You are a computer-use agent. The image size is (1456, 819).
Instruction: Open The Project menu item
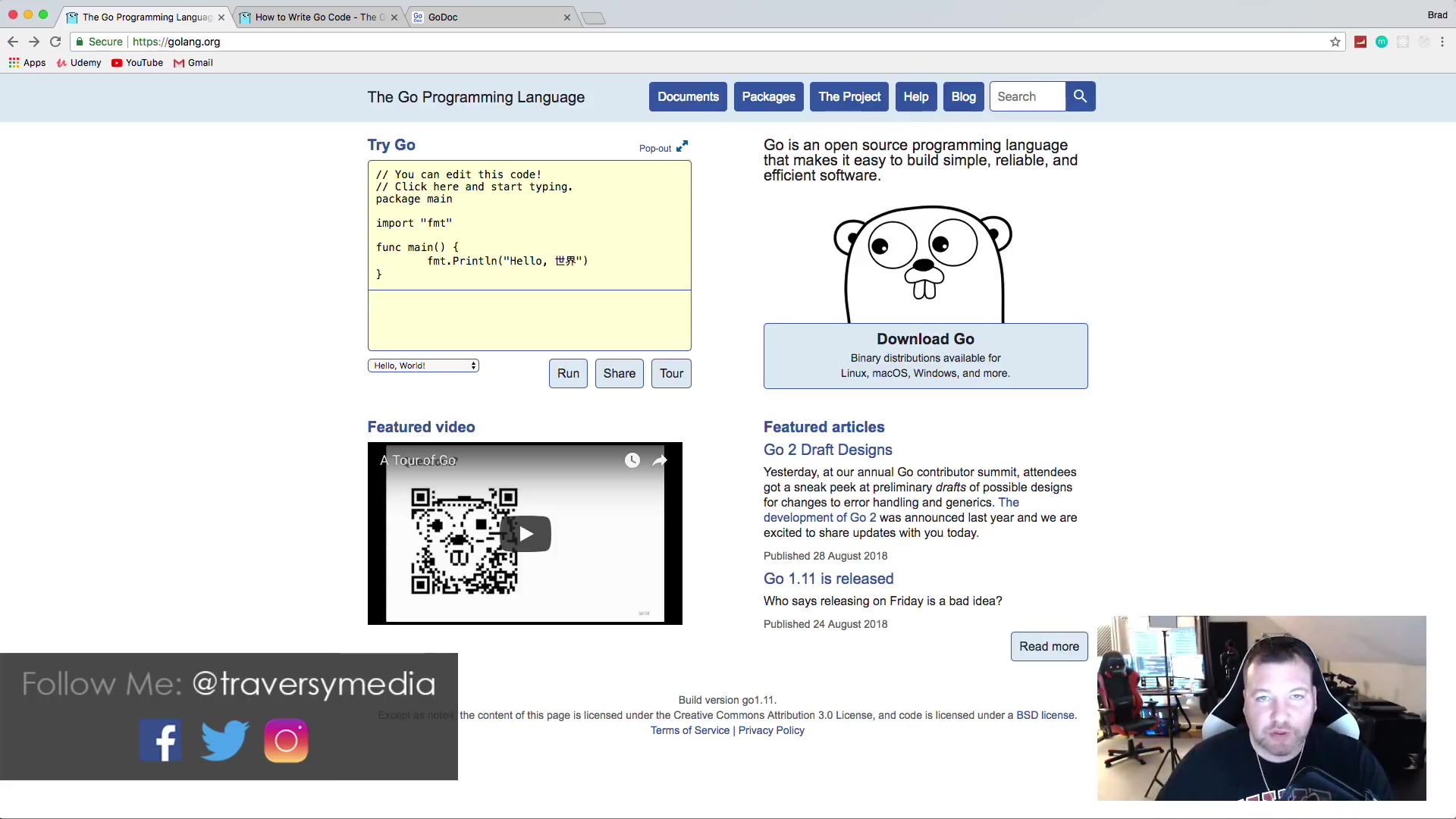tap(849, 96)
